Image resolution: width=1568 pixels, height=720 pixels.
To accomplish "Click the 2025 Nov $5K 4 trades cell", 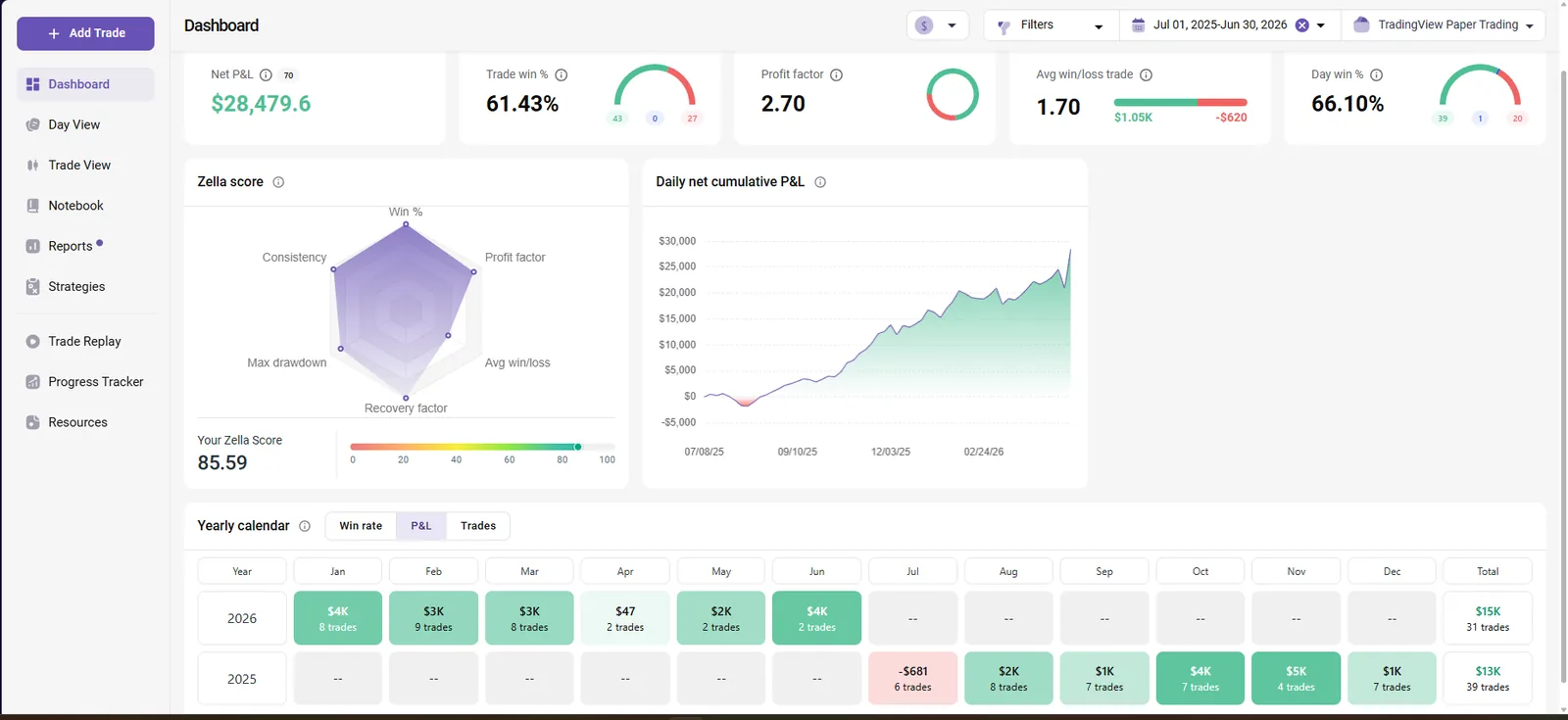I will tap(1297, 678).
